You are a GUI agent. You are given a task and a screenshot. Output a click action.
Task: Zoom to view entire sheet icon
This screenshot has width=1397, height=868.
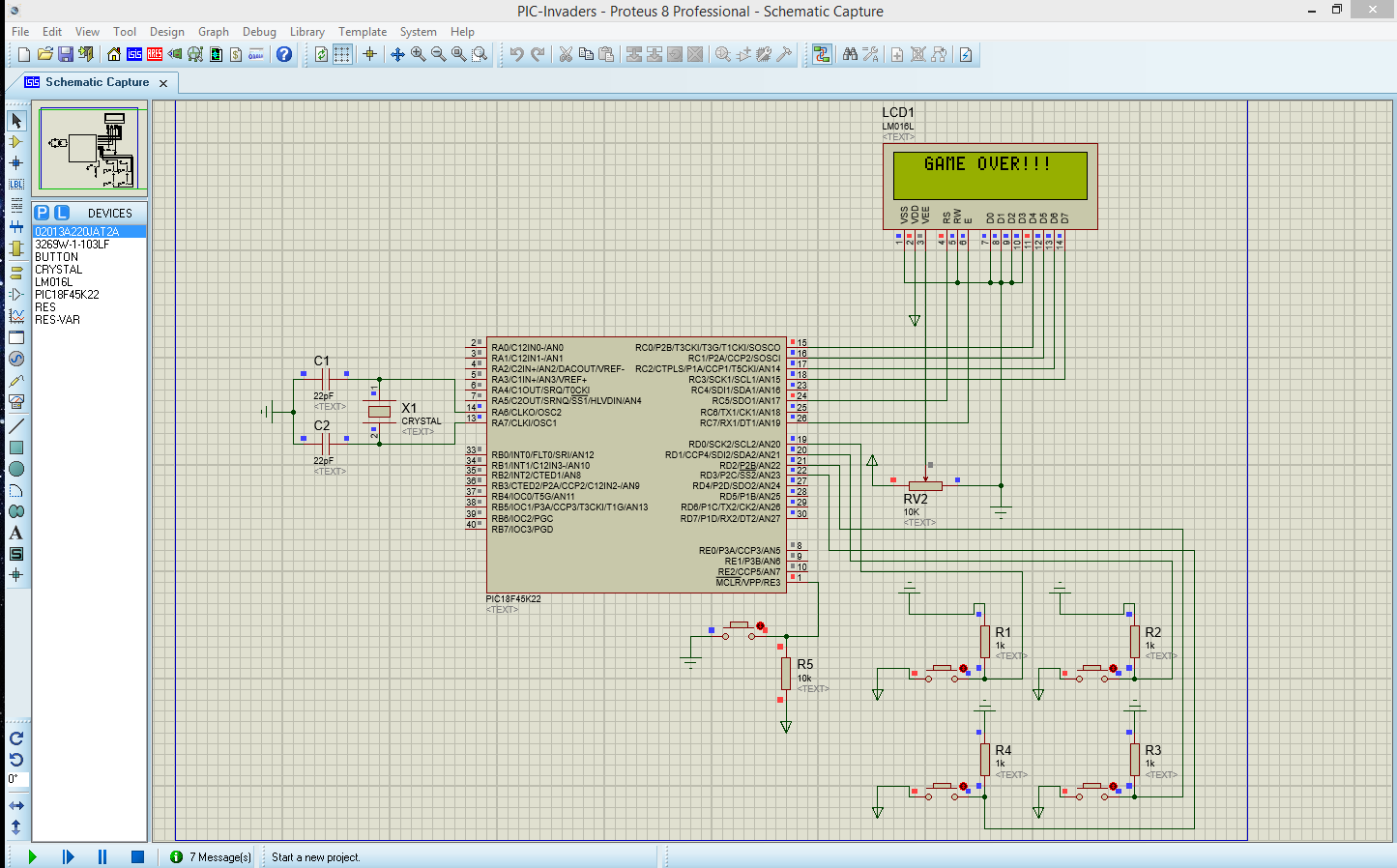pos(459,54)
